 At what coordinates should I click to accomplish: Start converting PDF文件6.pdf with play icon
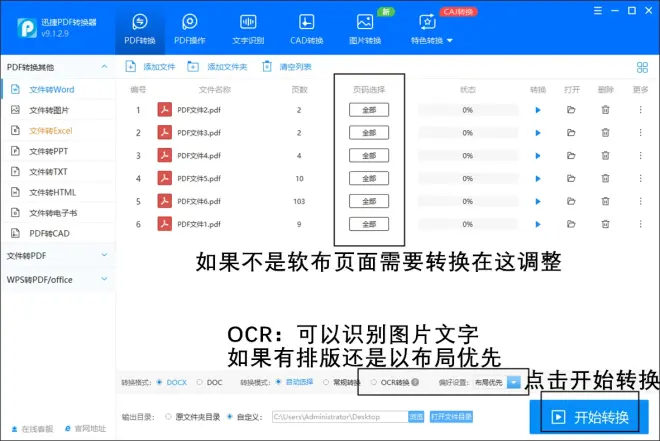(x=538, y=202)
